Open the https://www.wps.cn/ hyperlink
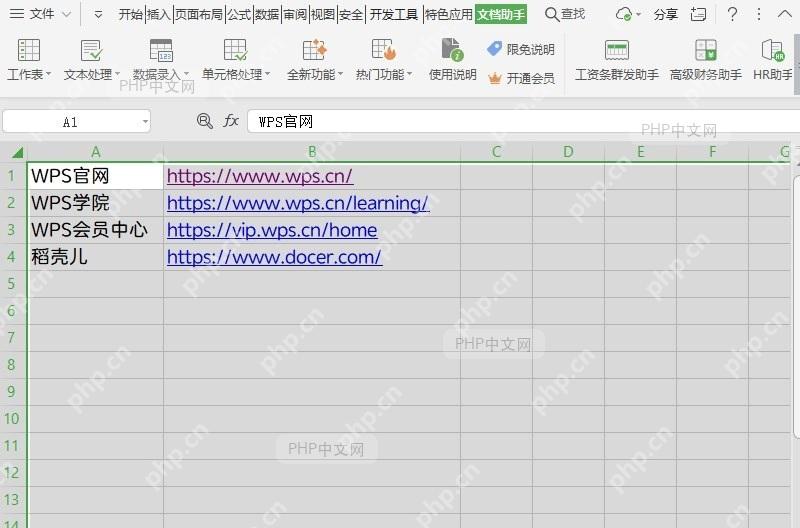 tap(260, 177)
